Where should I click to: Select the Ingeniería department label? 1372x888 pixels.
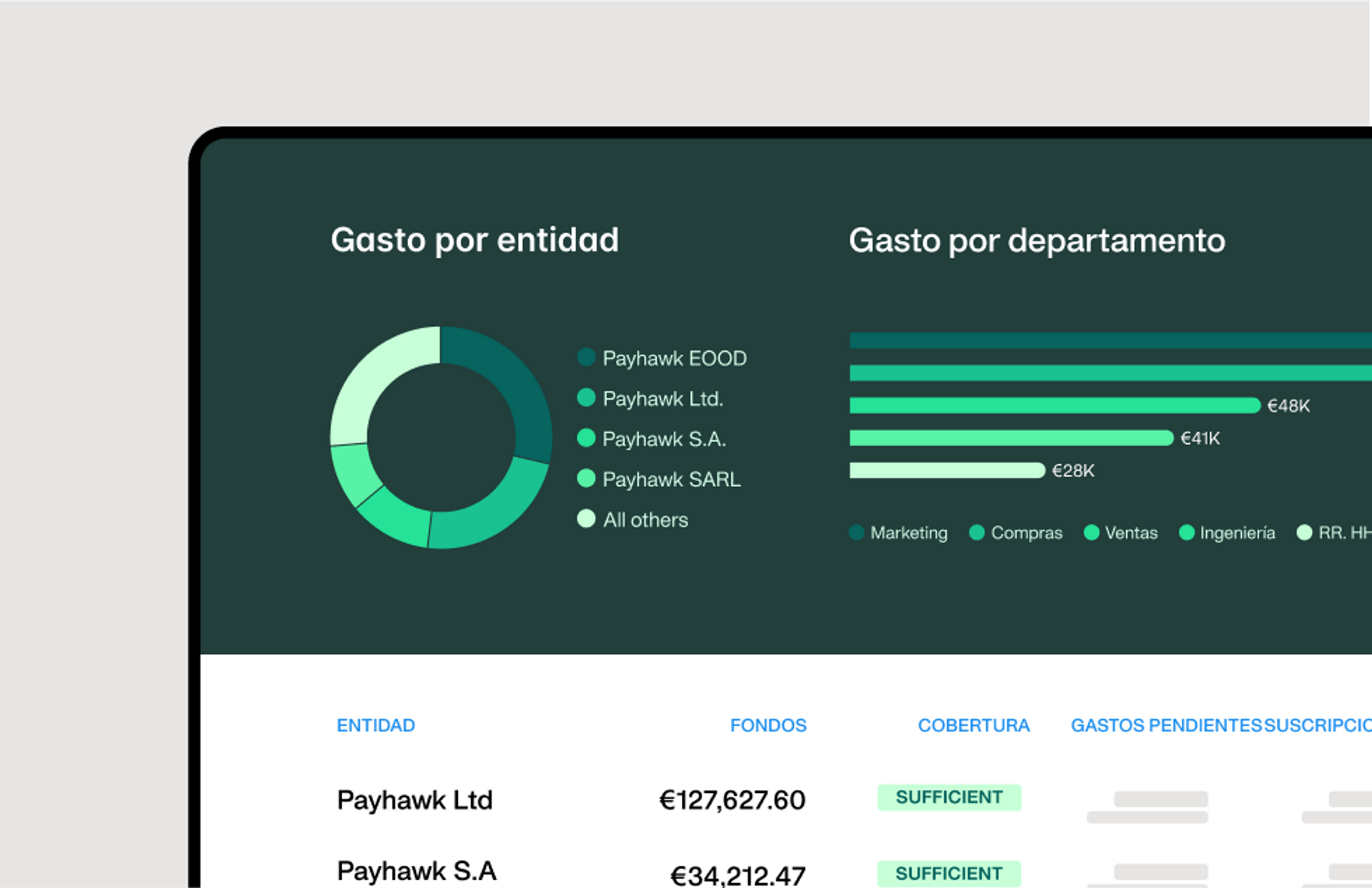click(x=1238, y=533)
